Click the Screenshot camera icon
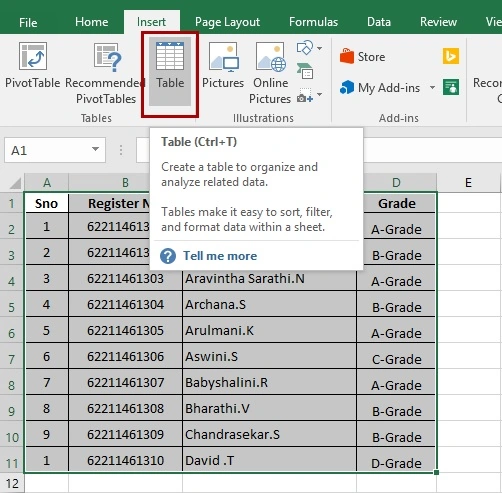Screen dimensions: 502x493 pyautogui.click(x=305, y=95)
